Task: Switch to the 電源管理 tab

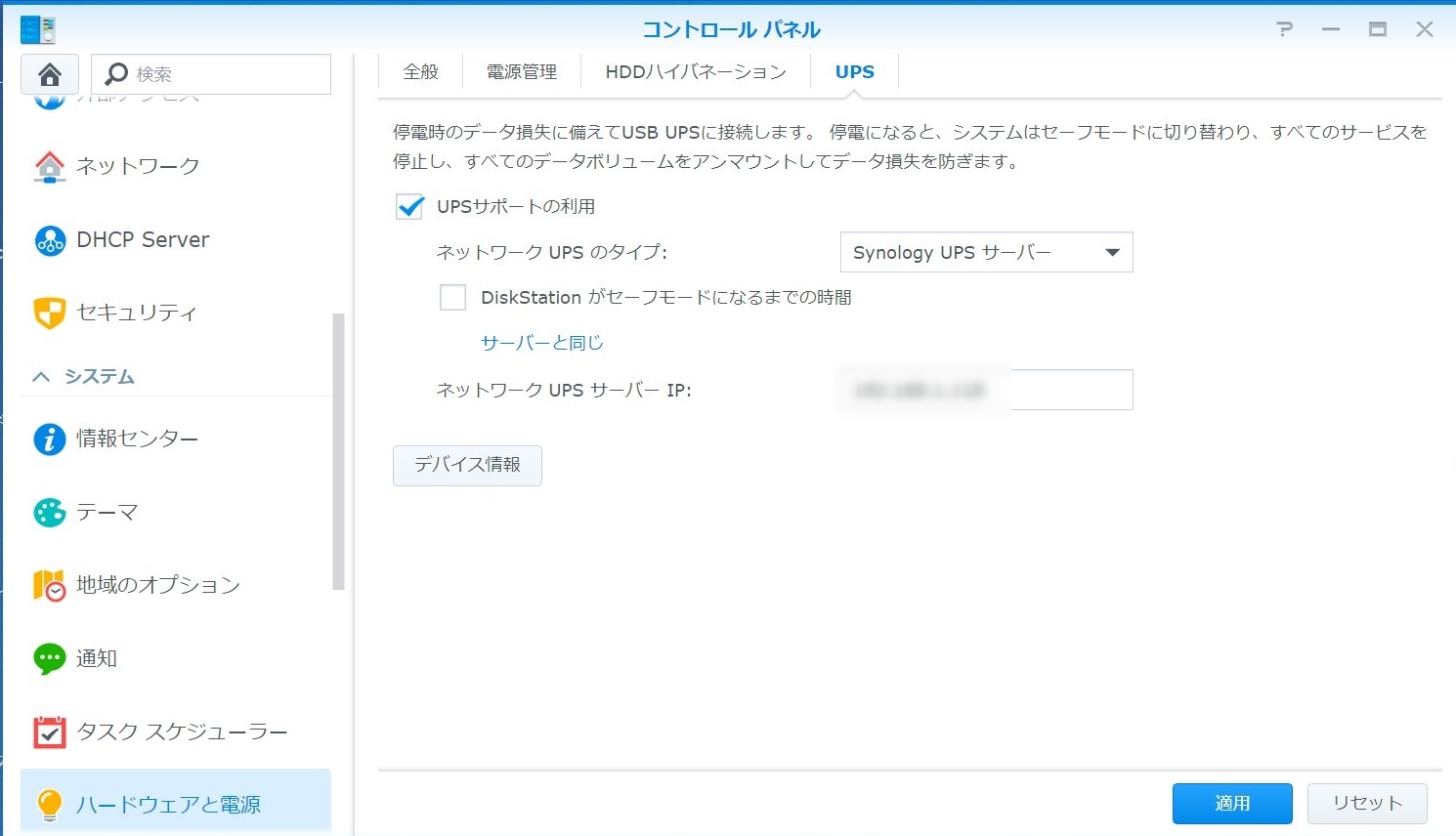Action: click(x=521, y=72)
